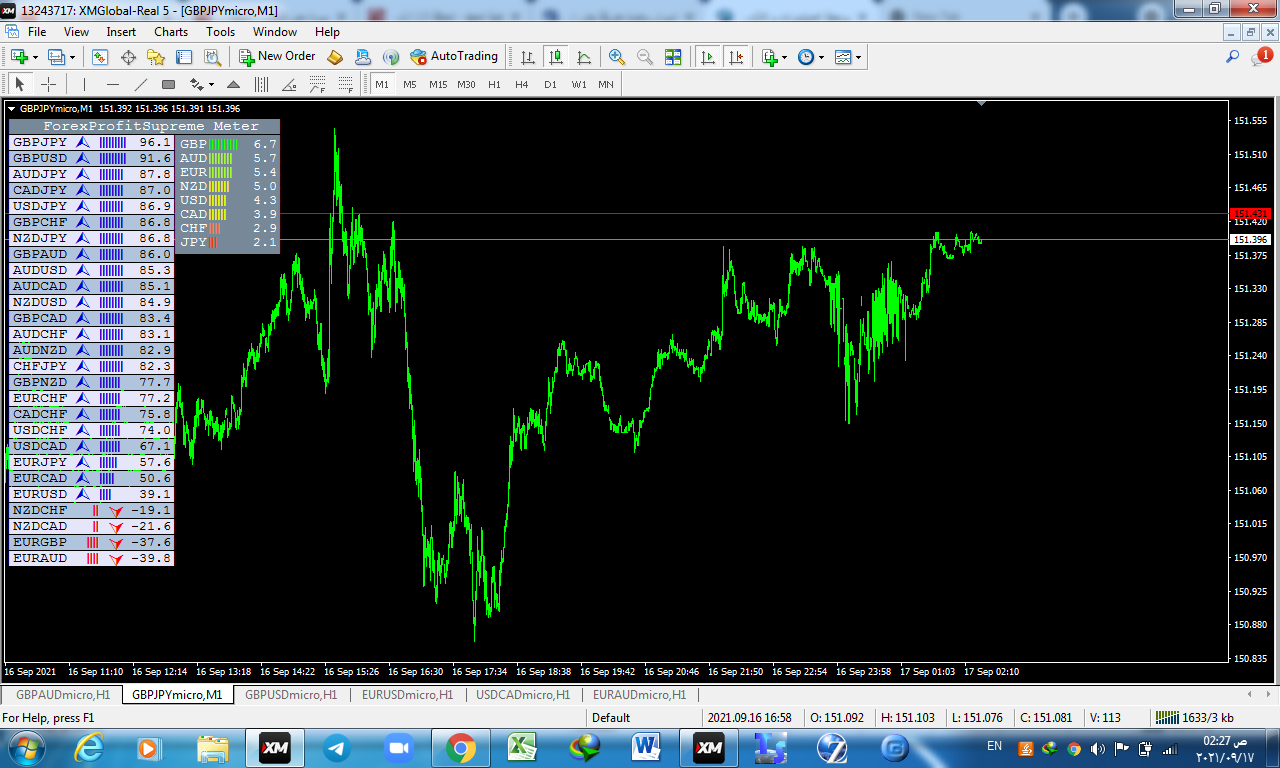Open the File menu

click(37, 32)
